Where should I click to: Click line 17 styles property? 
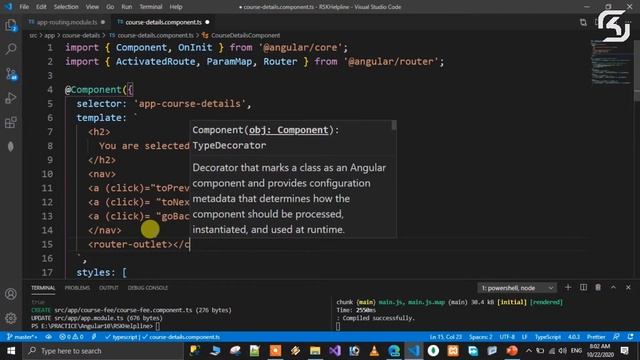(96, 272)
